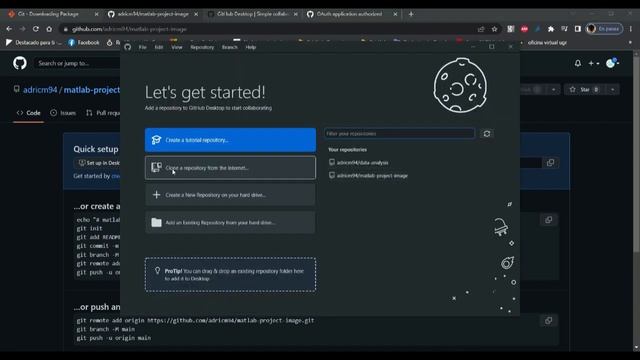Open Chrome three-dot menu
This screenshot has width=640, height=360.
[631, 29]
